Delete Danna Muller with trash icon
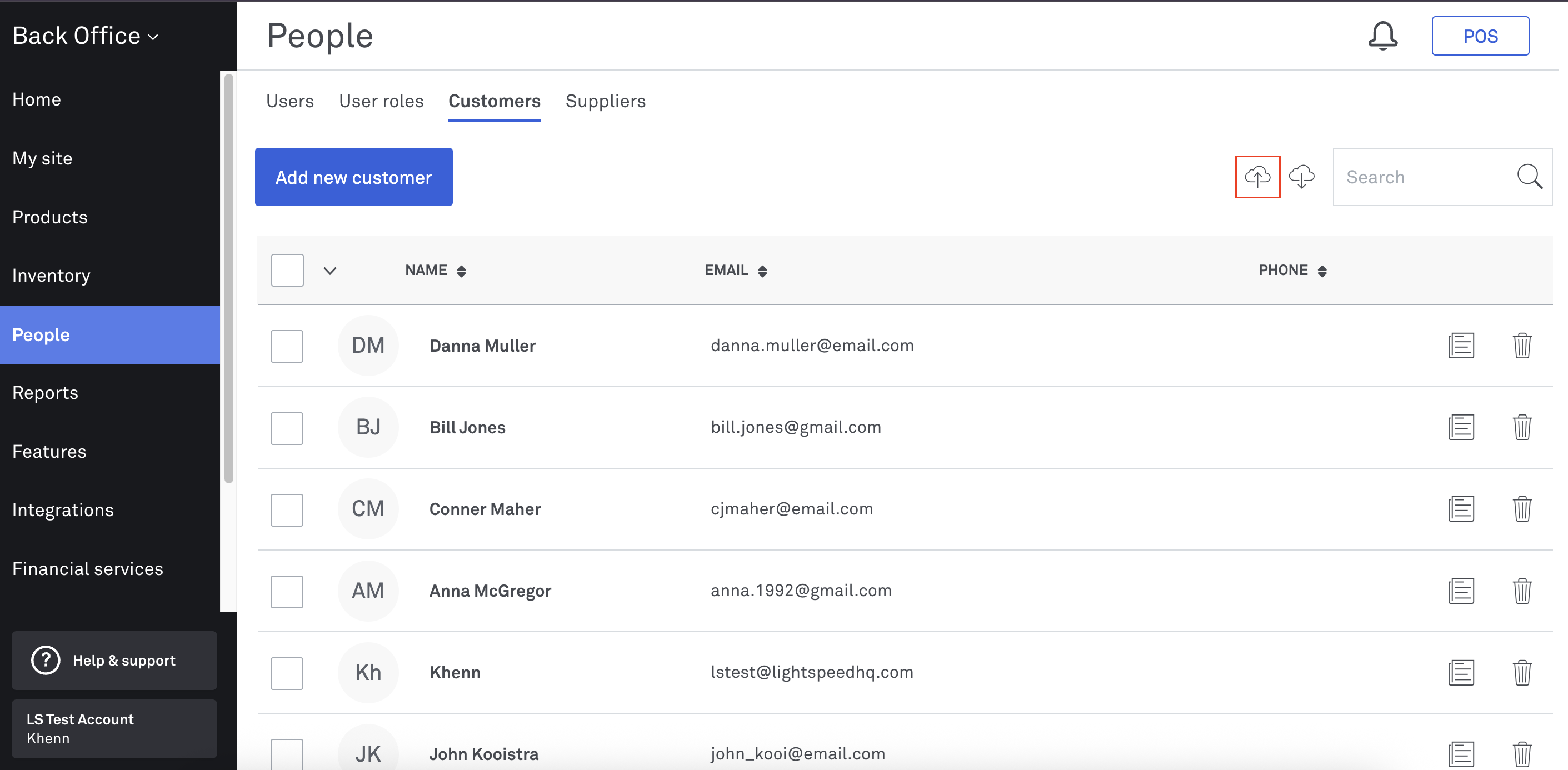 coord(1522,346)
